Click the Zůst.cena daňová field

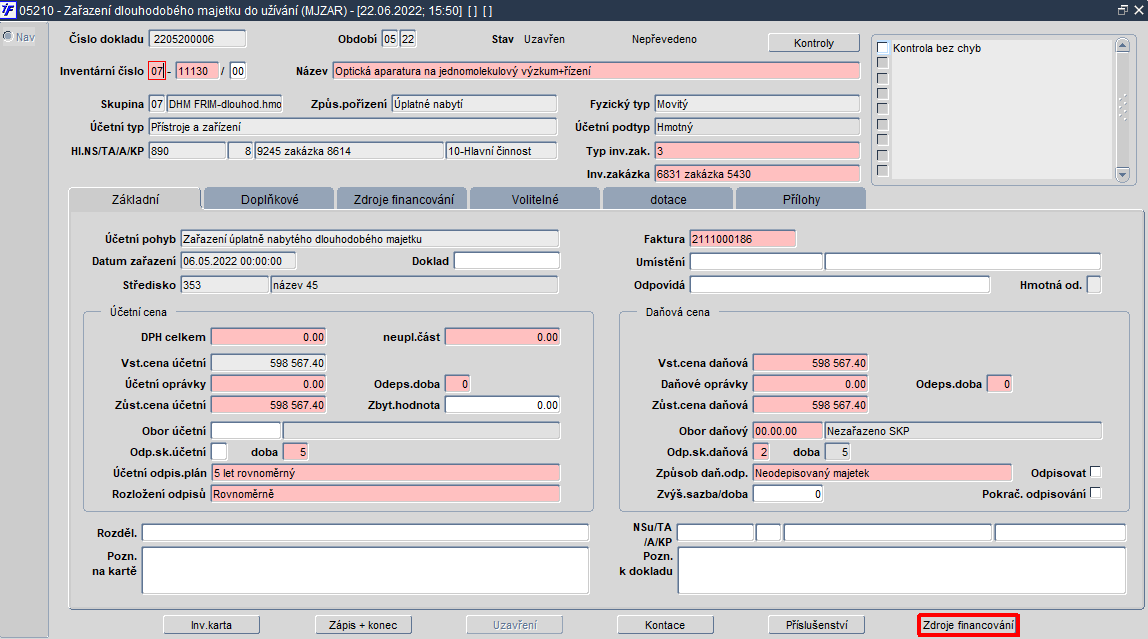(810, 405)
